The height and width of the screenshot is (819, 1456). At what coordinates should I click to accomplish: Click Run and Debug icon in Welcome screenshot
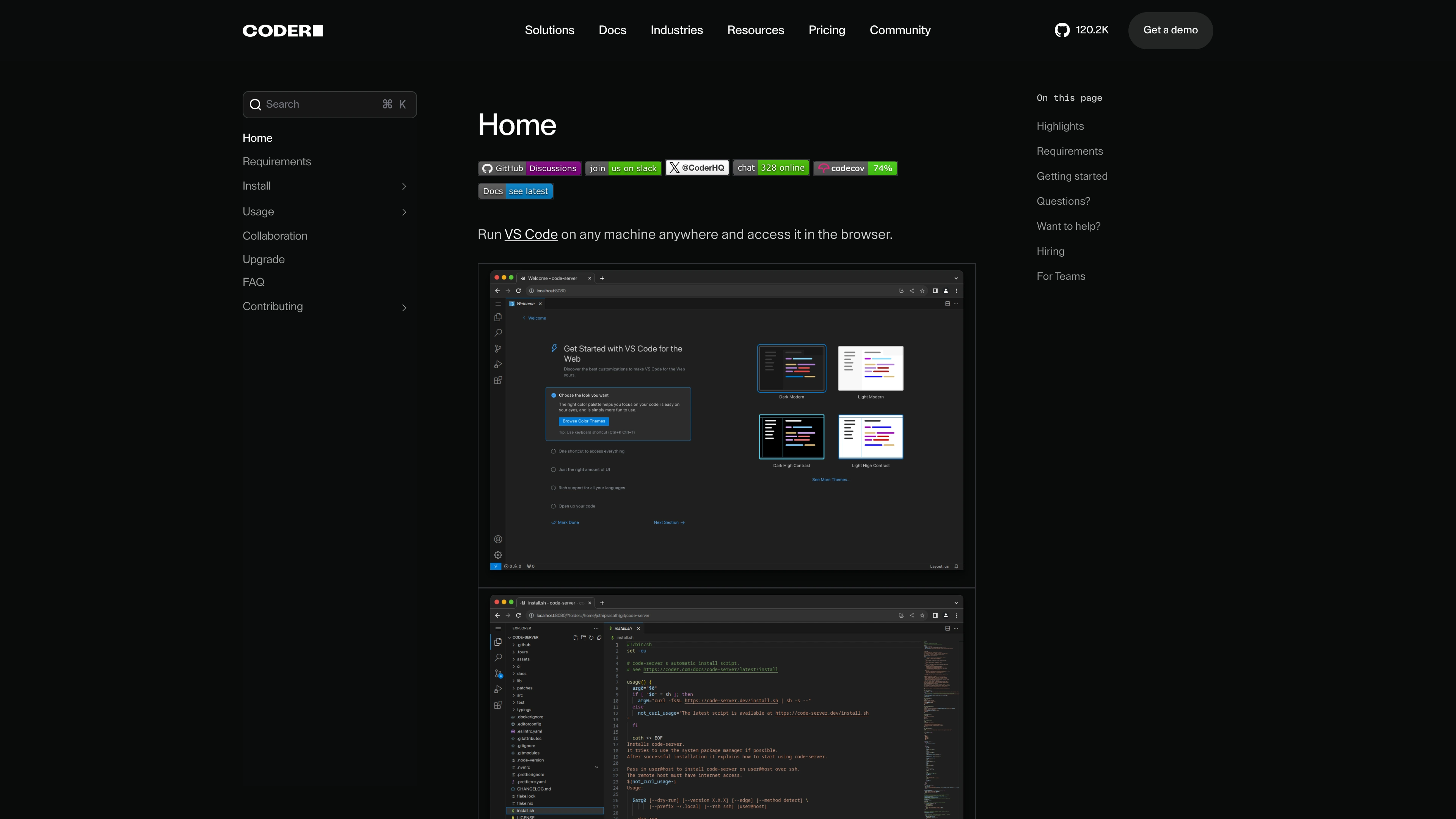pos(498,364)
